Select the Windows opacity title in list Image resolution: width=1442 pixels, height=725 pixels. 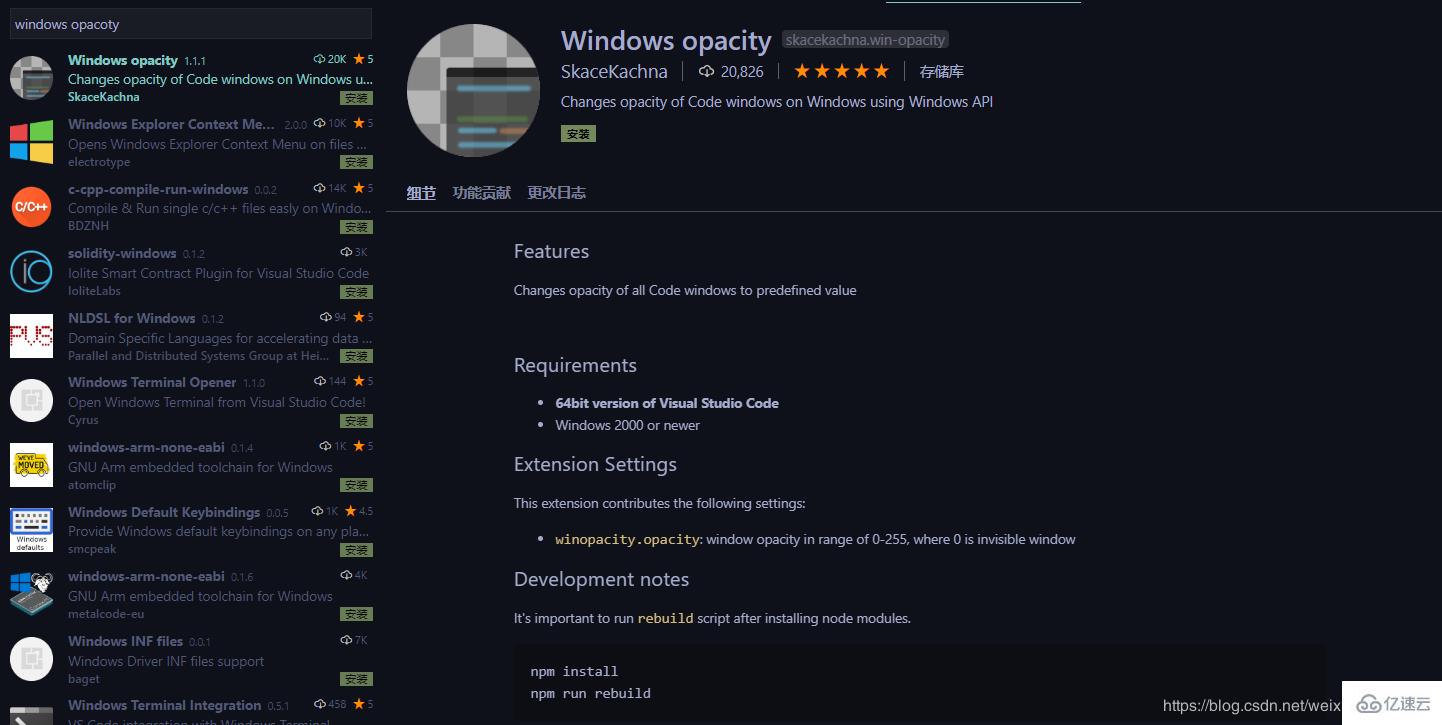click(x=123, y=60)
